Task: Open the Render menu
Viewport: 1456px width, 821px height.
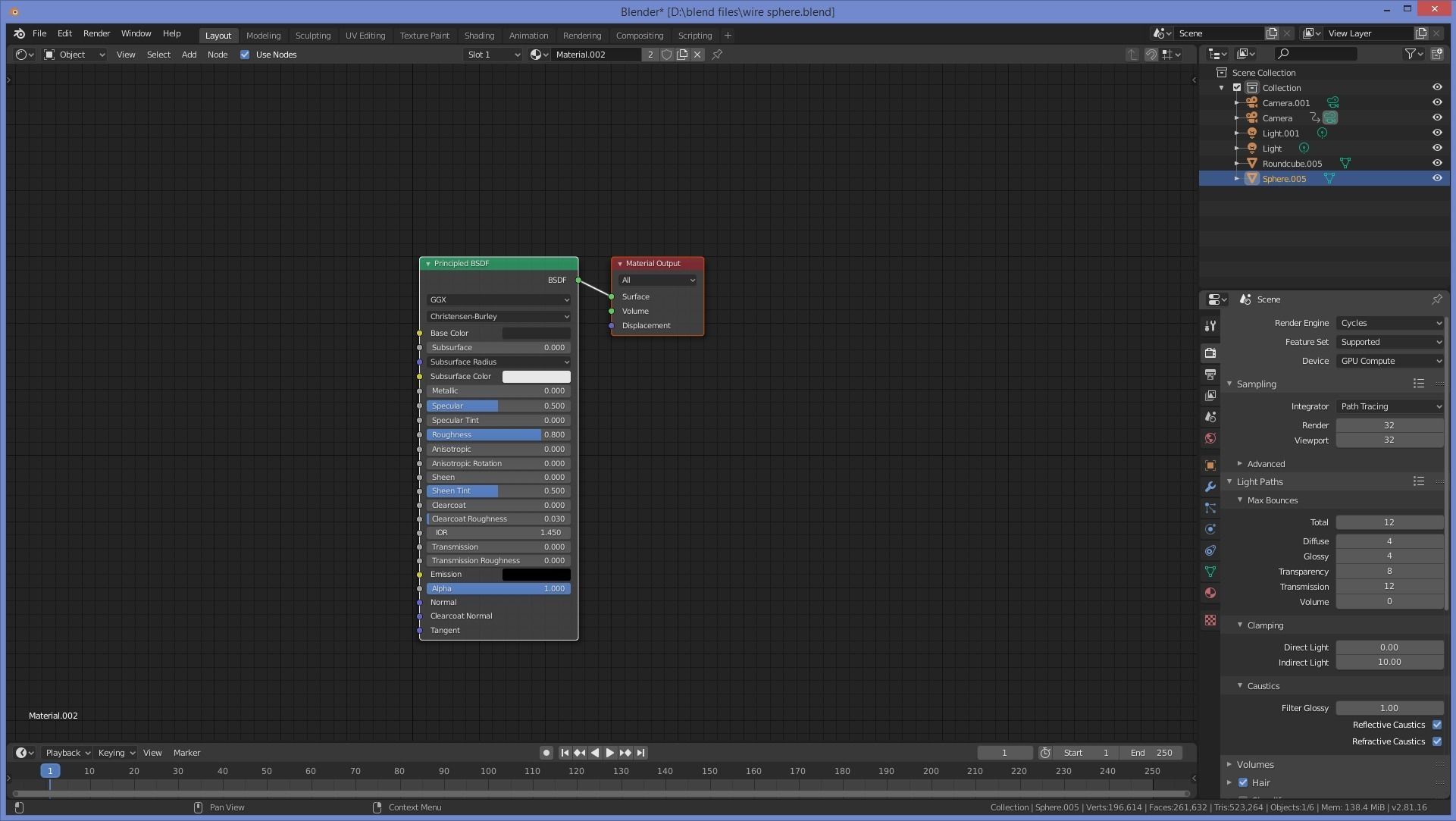Action: [96, 33]
